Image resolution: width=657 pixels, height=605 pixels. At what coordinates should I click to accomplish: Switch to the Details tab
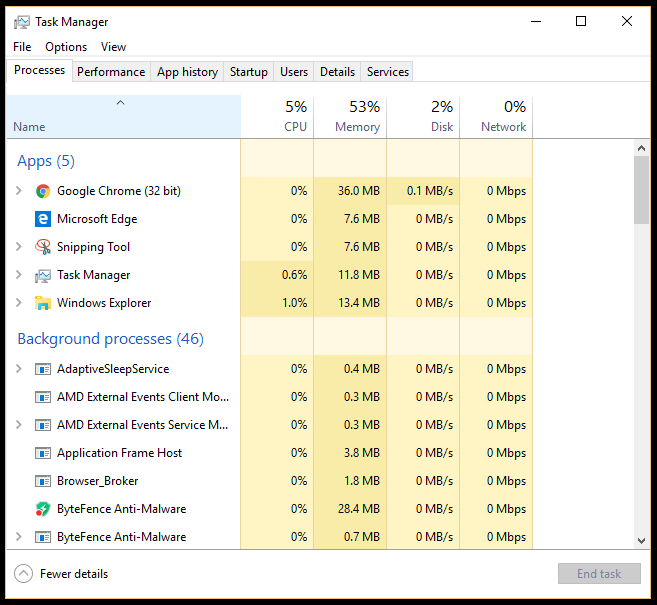[x=337, y=72]
